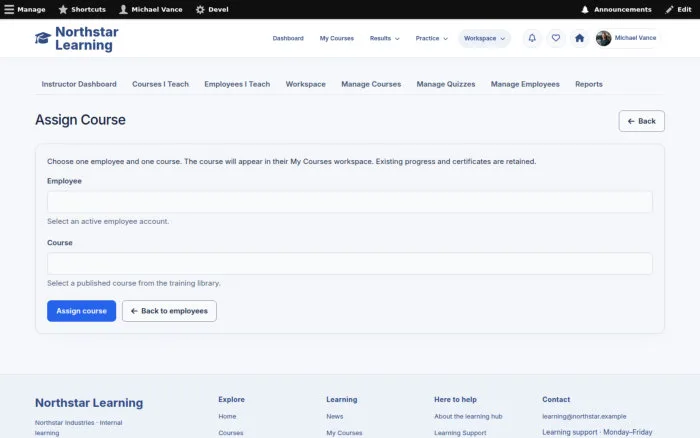Switch to Manage Employees tab
The width and height of the screenshot is (700, 438).
coord(525,84)
